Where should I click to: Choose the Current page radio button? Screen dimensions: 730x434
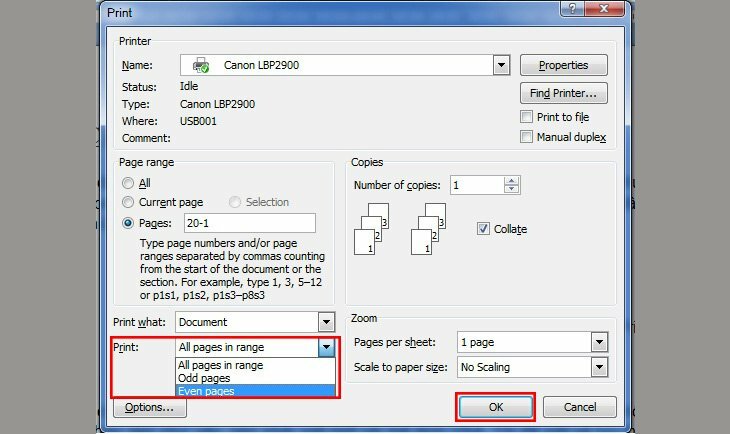[x=127, y=202]
